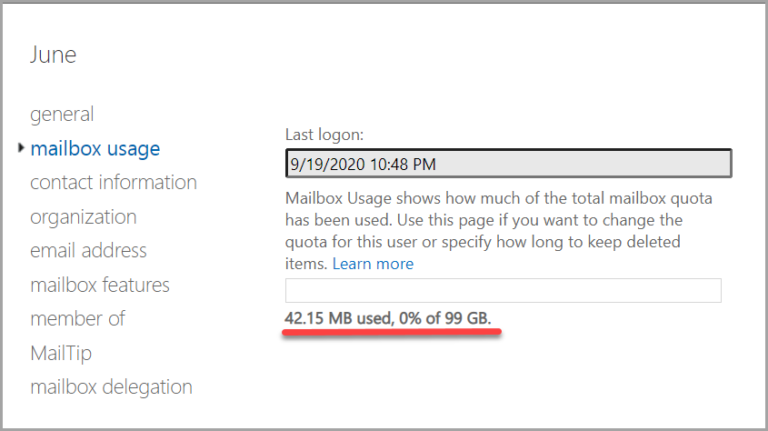Show the member of section
Viewport: 768px width, 431px height.
point(78,319)
